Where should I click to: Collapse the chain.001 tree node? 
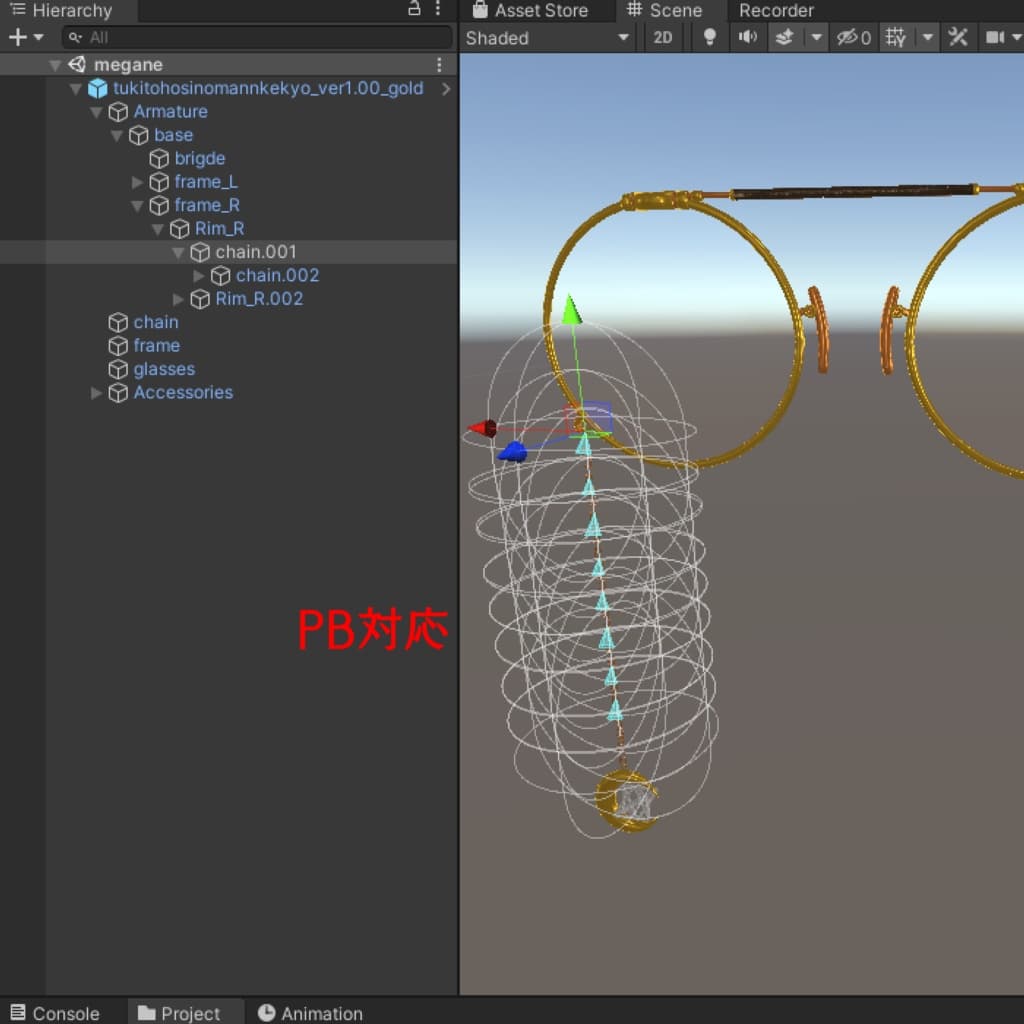179,252
